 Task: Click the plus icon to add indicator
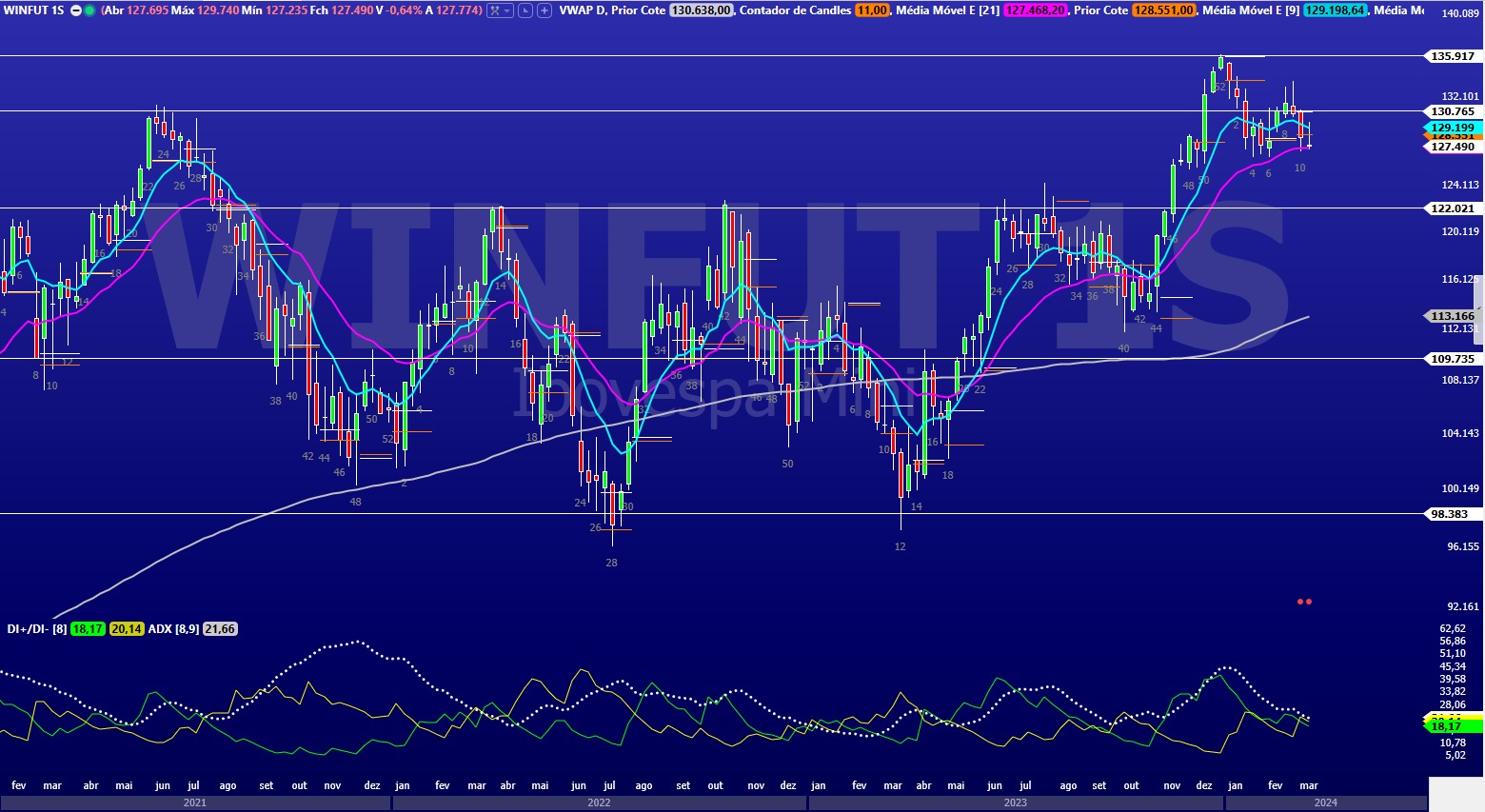[544, 10]
